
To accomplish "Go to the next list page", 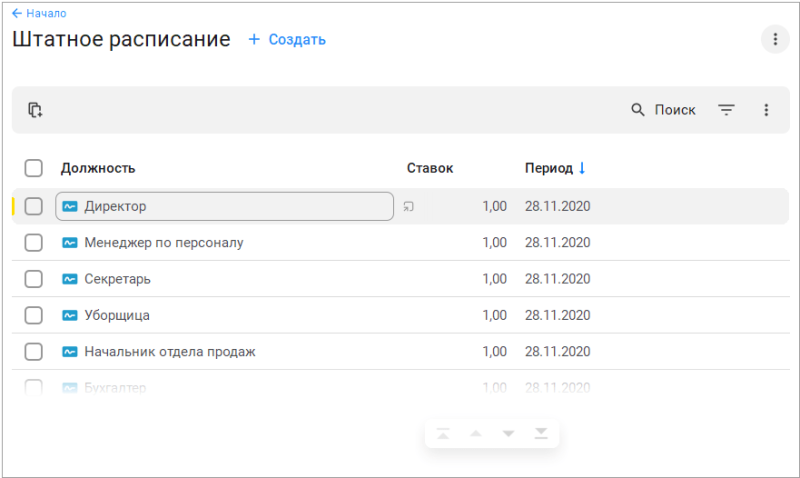I will tap(508, 433).
